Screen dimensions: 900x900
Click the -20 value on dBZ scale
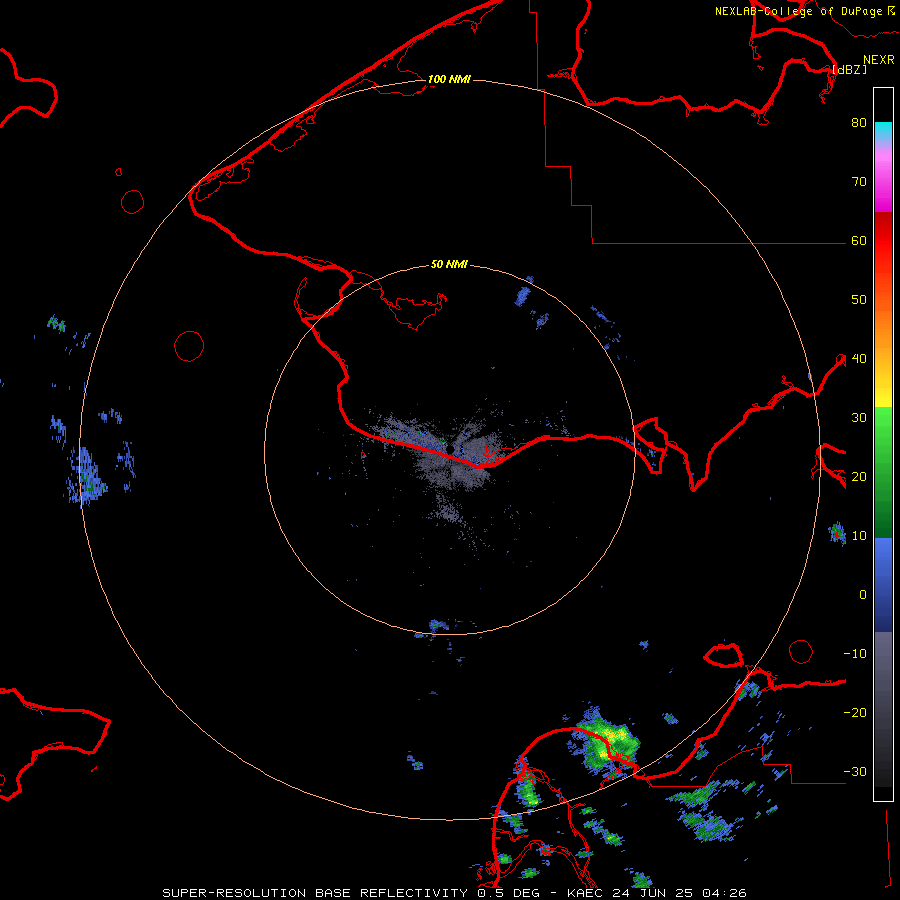coord(855,712)
